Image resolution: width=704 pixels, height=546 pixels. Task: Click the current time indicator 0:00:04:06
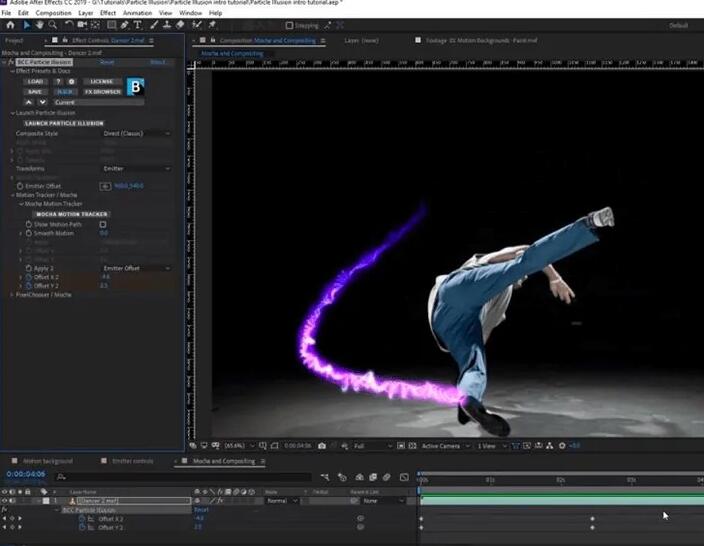(24, 475)
